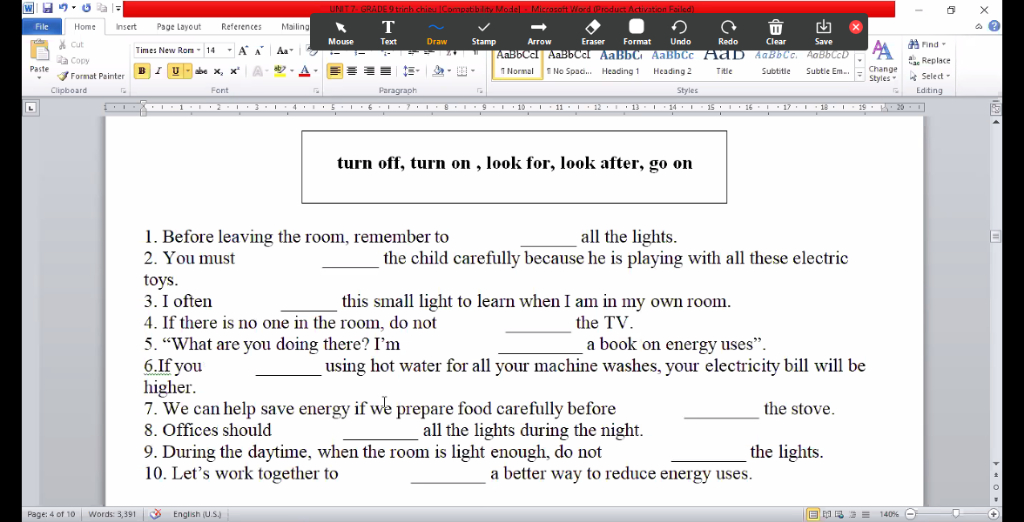Switch to the Page Layout tab
The image size is (1024, 522).
178,27
